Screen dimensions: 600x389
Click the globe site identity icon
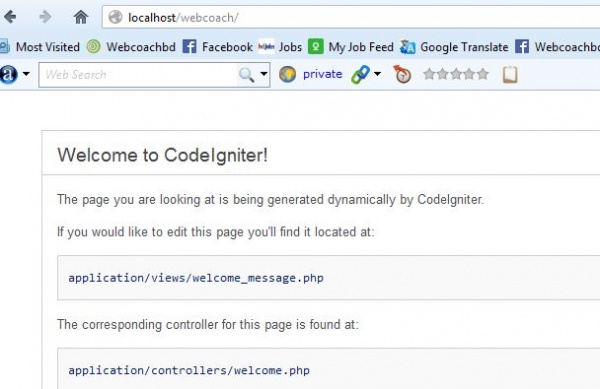tap(115, 17)
